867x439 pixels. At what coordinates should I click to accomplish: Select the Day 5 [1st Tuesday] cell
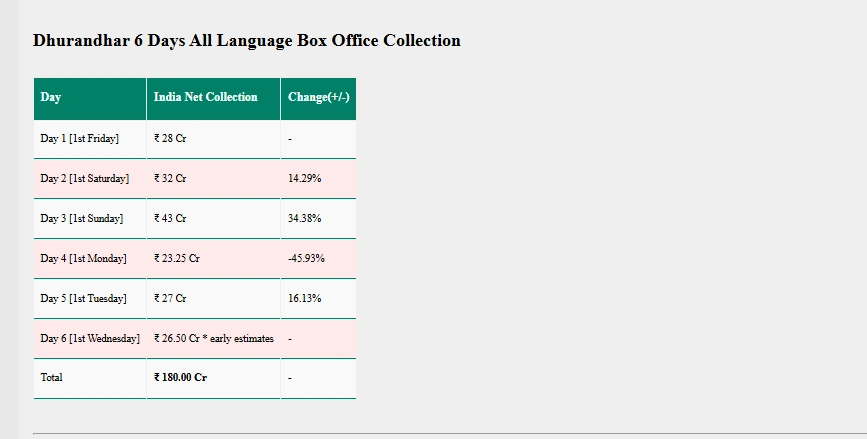point(83,299)
